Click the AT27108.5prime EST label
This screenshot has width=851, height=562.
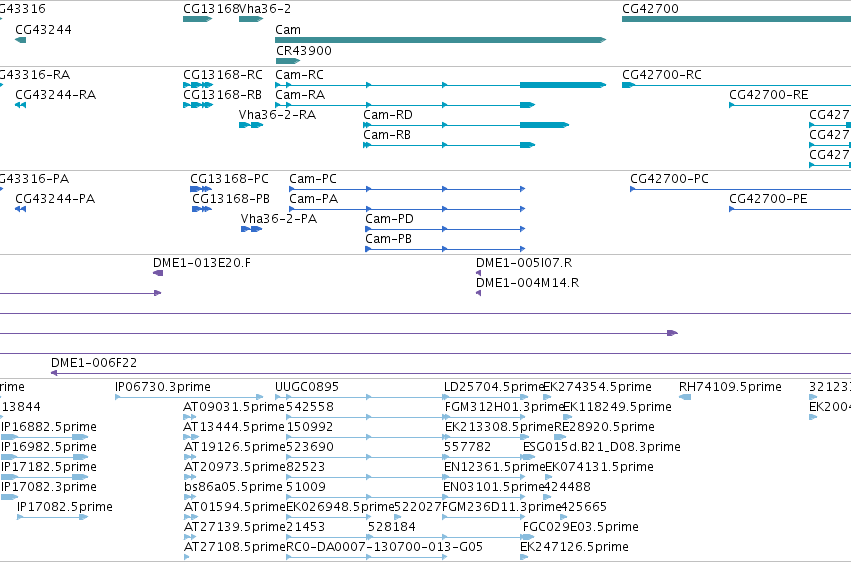(234, 548)
